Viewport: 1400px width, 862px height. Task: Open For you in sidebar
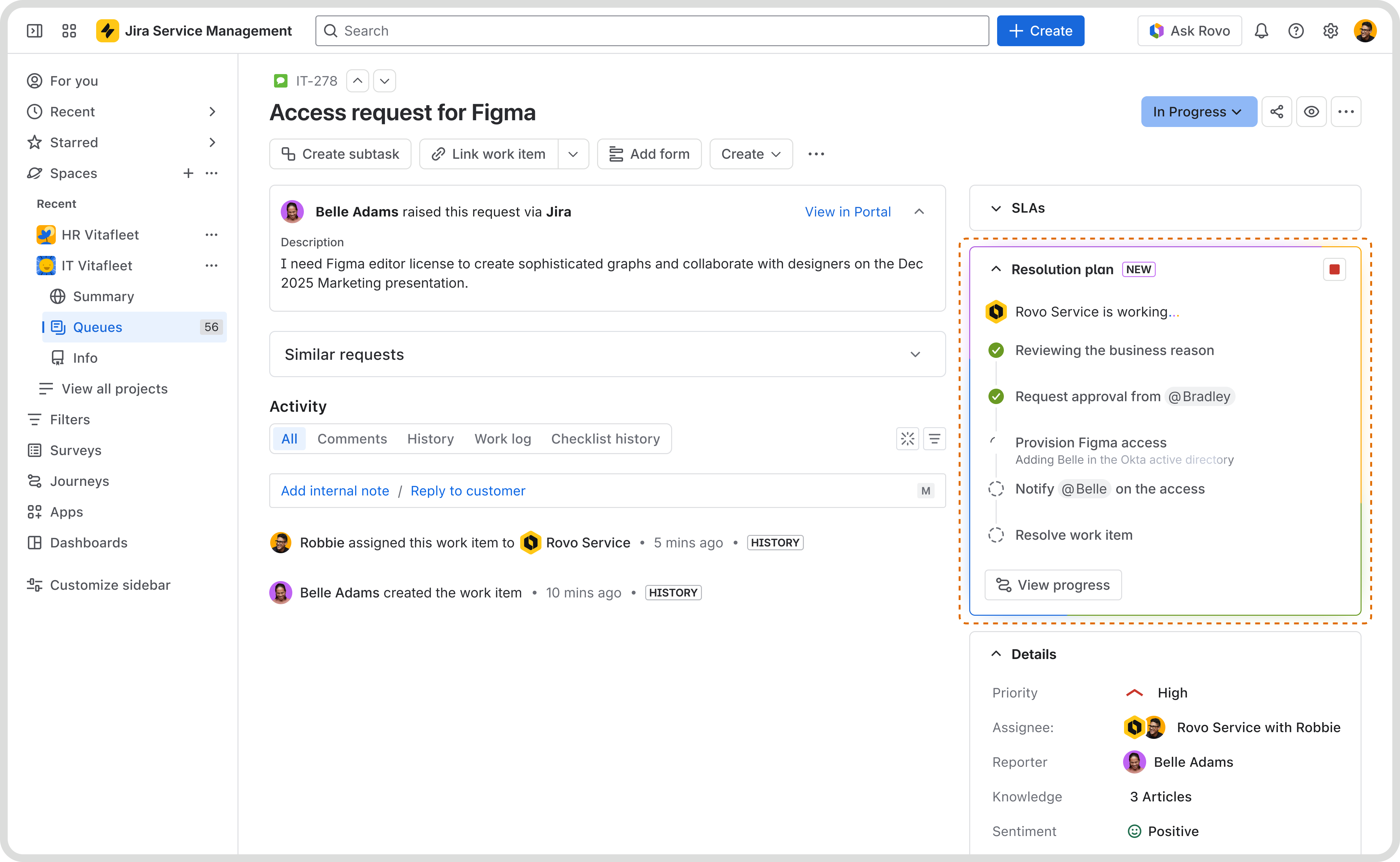coord(63,81)
